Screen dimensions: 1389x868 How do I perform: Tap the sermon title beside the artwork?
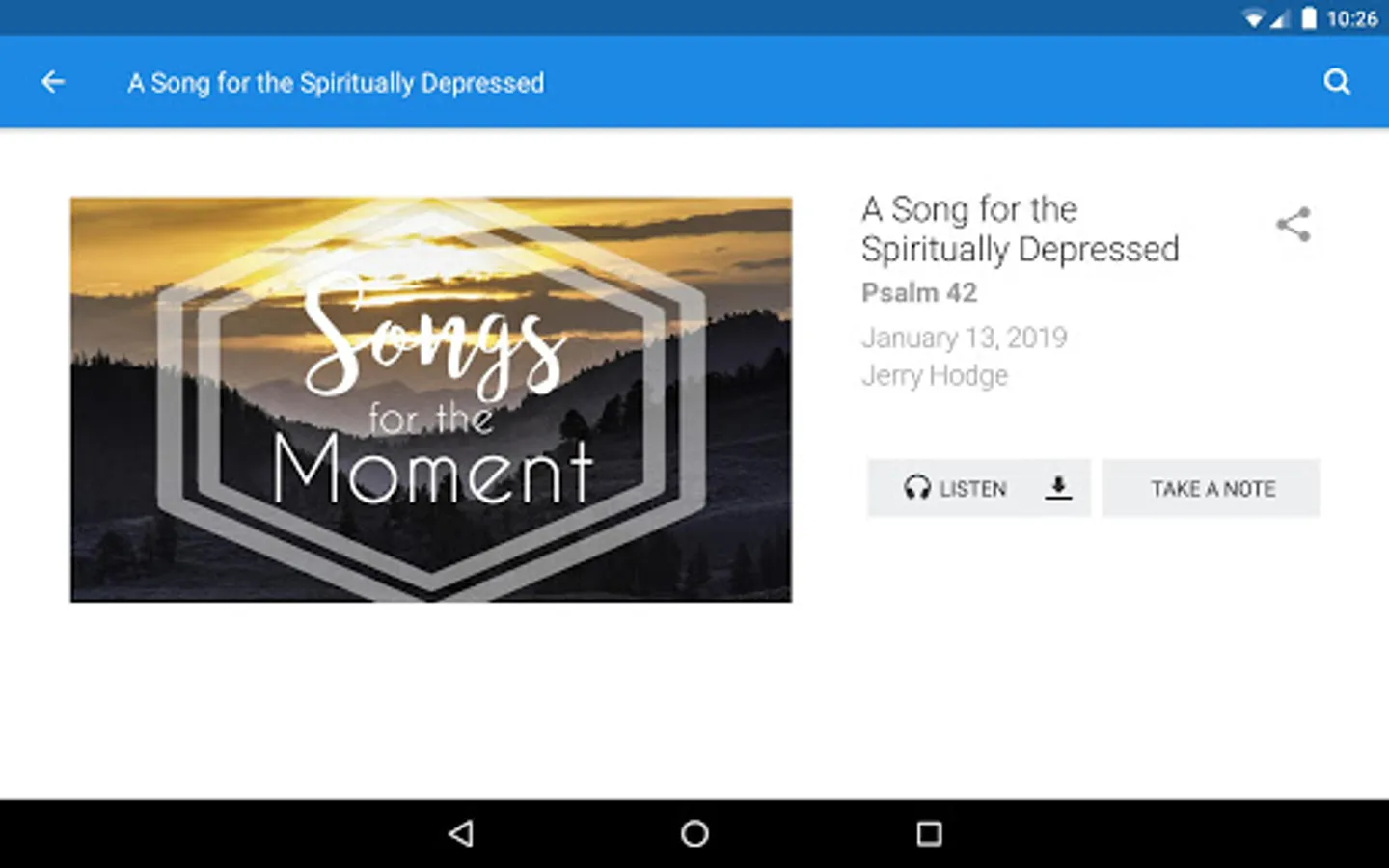pos(1021,230)
